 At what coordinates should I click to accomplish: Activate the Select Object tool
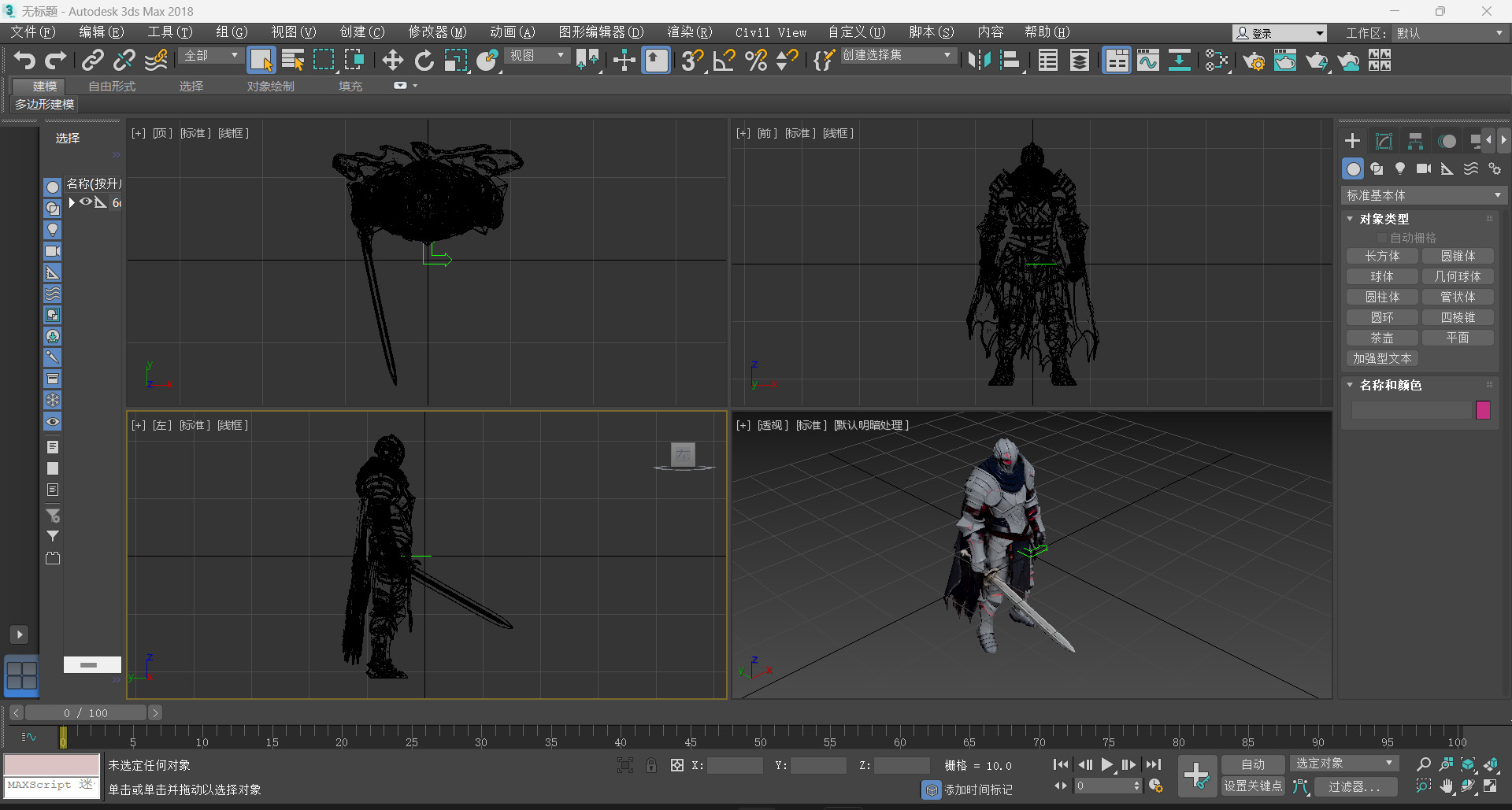[x=261, y=60]
